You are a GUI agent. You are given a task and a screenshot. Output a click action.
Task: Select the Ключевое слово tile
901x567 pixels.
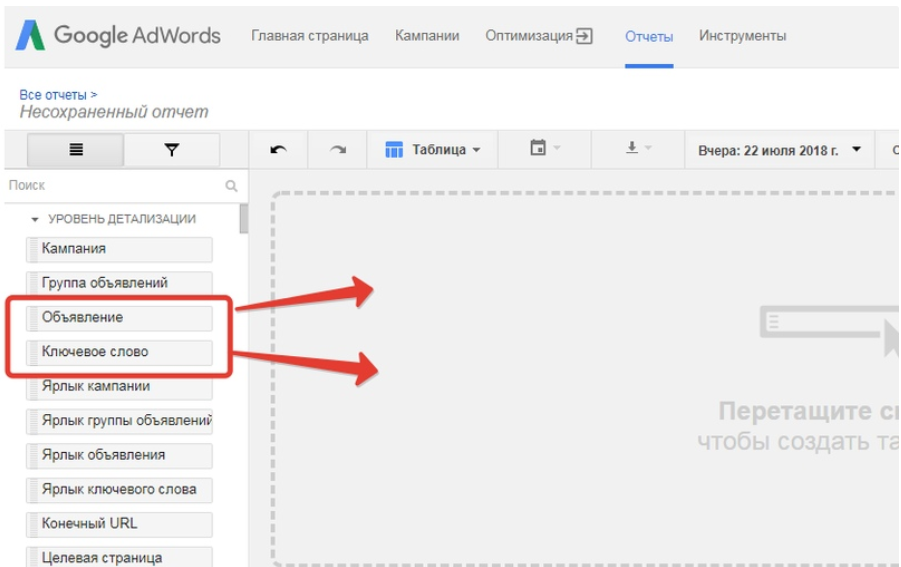click(x=120, y=352)
